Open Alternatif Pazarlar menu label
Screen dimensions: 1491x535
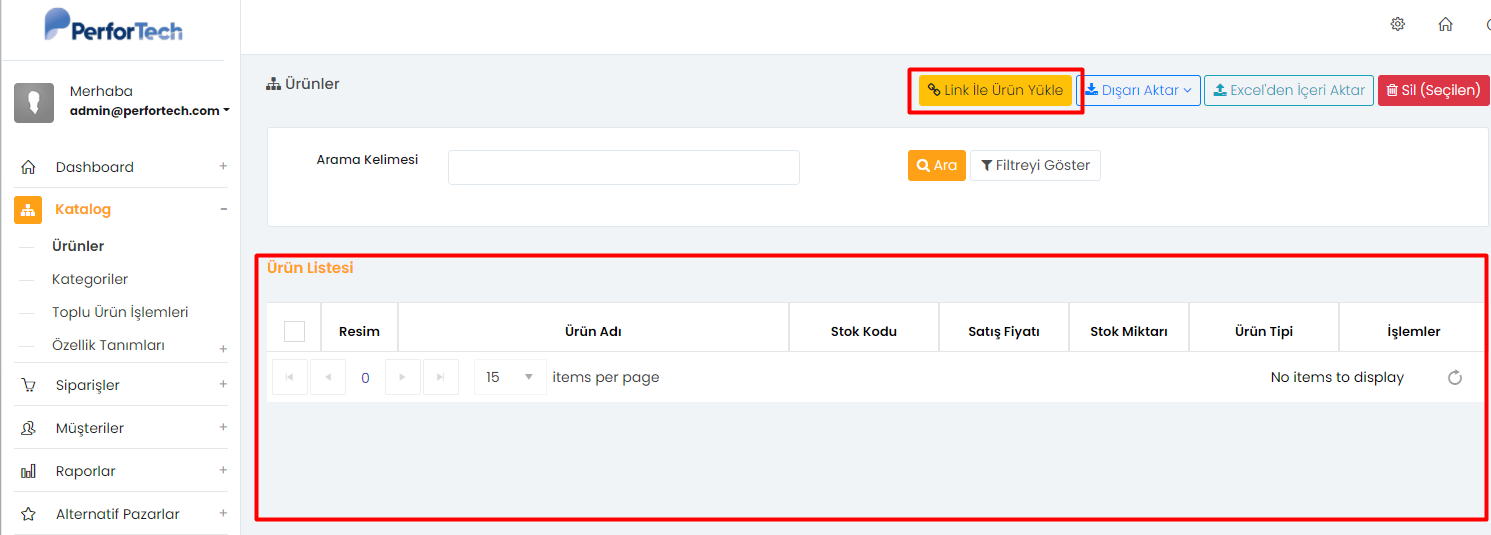pos(118,514)
